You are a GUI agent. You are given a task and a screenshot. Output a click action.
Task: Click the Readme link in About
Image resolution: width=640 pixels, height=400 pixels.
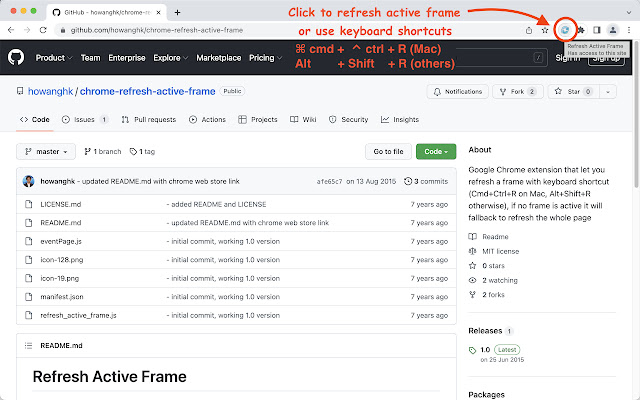tap(489, 237)
